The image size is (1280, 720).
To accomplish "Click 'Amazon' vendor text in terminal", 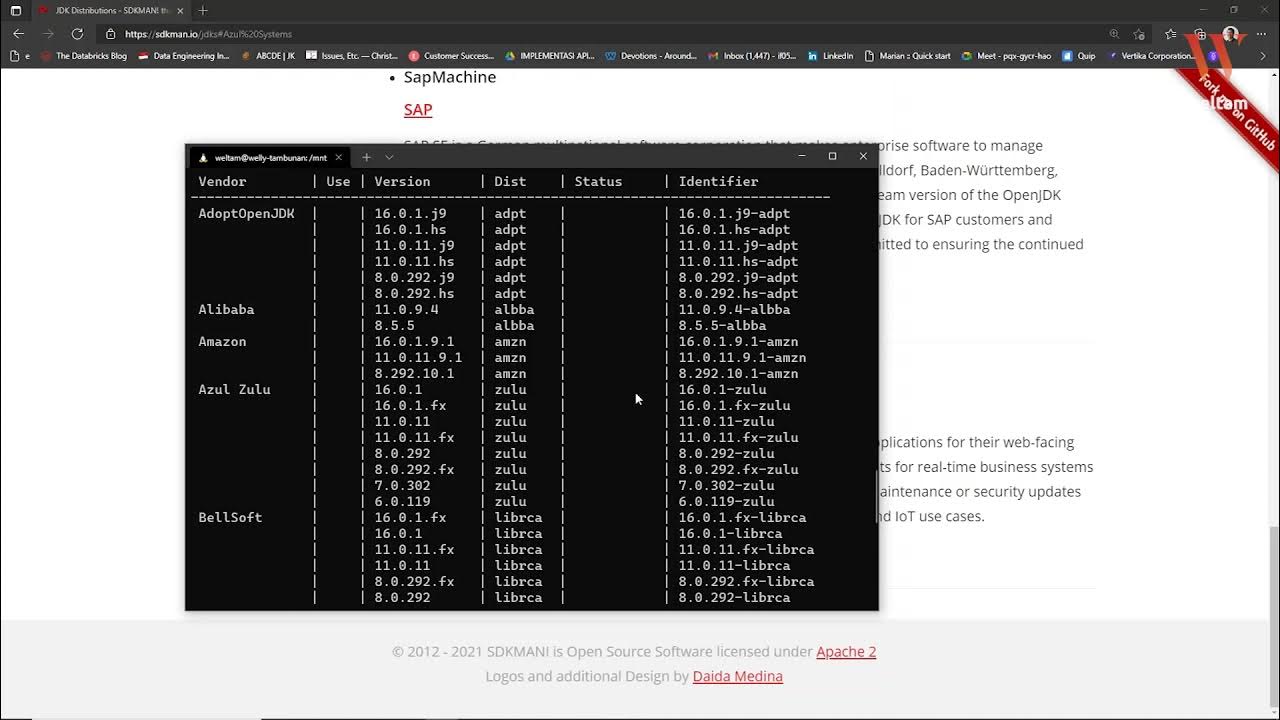I will coord(222,341).
